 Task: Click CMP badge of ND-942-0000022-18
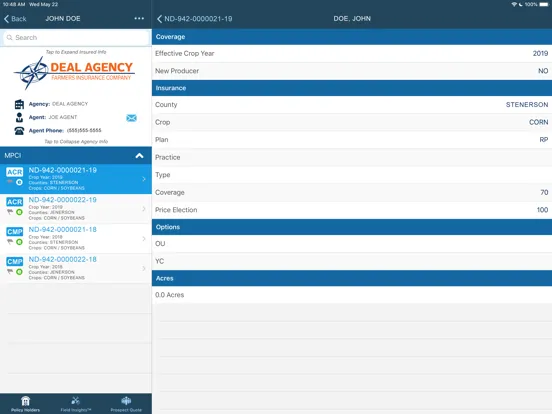(14, 262)
